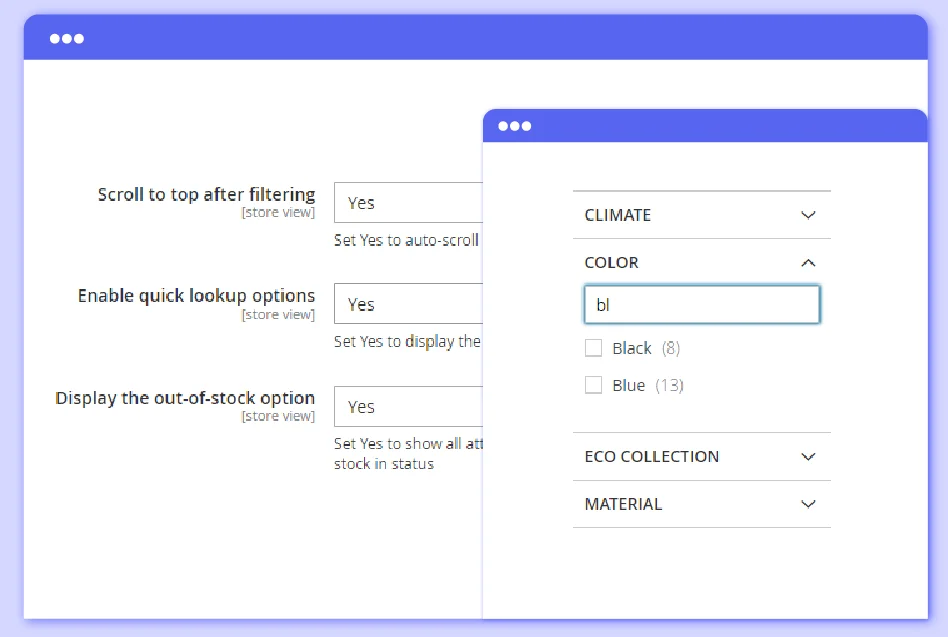The height and width of the screenshot is (637, 948).
Task: Click the first dot in the back window titlebar
Action: pos(54,37)
